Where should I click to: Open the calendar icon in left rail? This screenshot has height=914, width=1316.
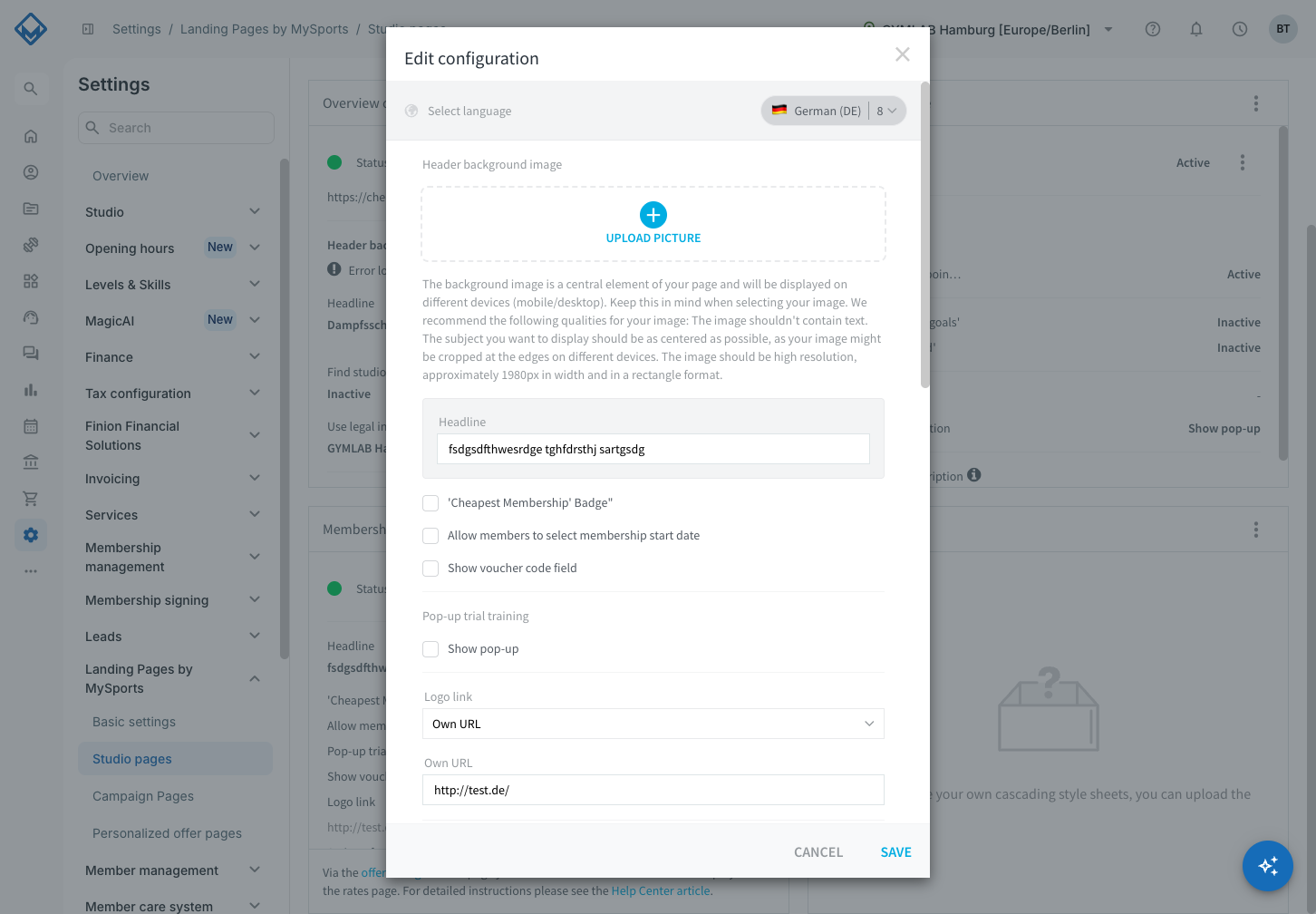pyautogui.click(x=31, y=426)
